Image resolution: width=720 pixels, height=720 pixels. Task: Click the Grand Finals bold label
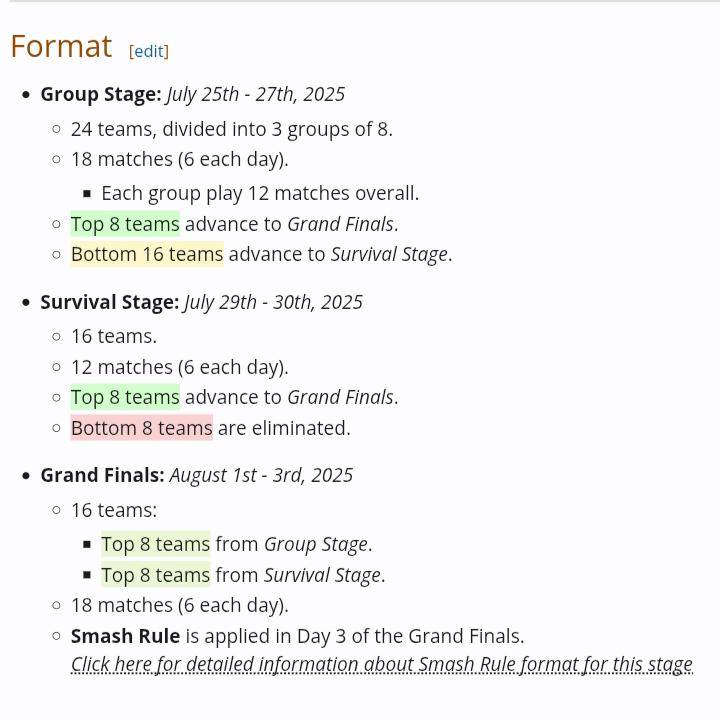[102, 475]
